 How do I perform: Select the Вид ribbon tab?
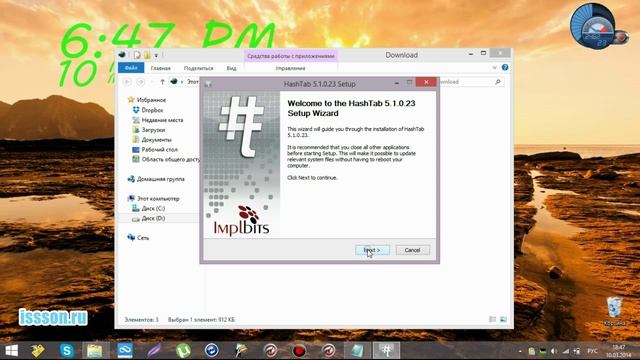click(231, 68)
